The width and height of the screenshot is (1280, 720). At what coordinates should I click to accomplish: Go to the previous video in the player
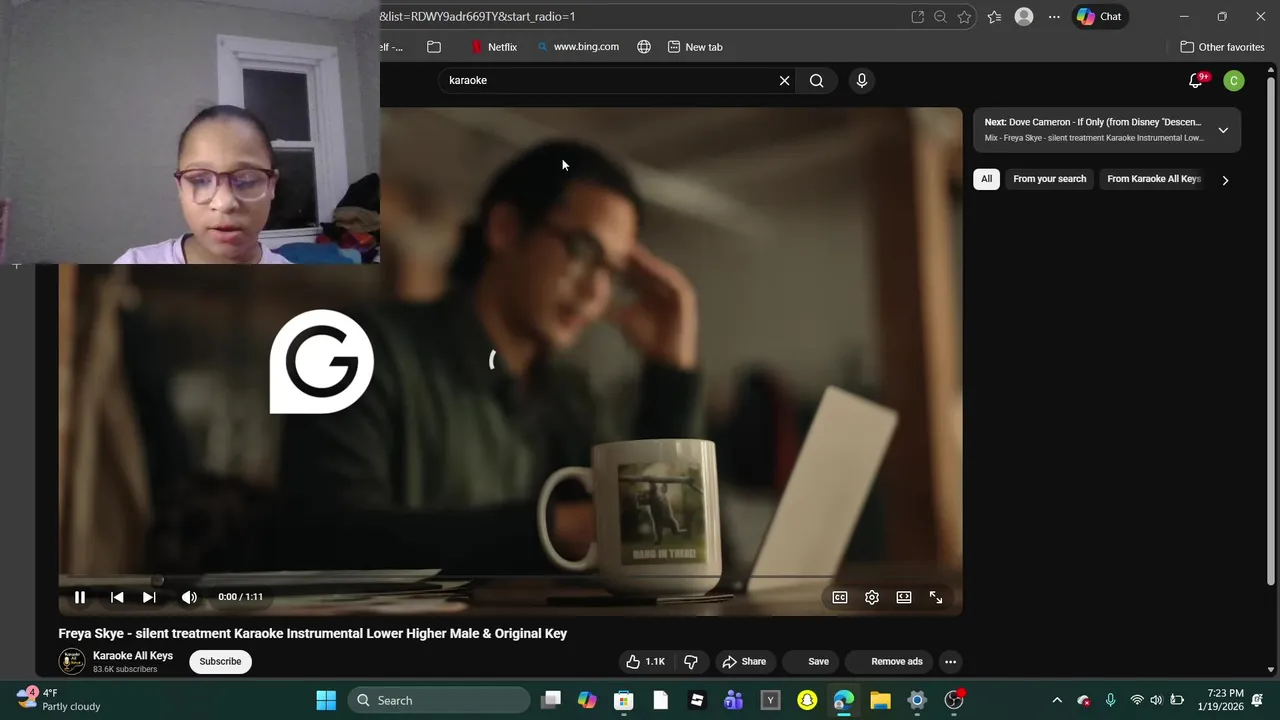(117, 597)
